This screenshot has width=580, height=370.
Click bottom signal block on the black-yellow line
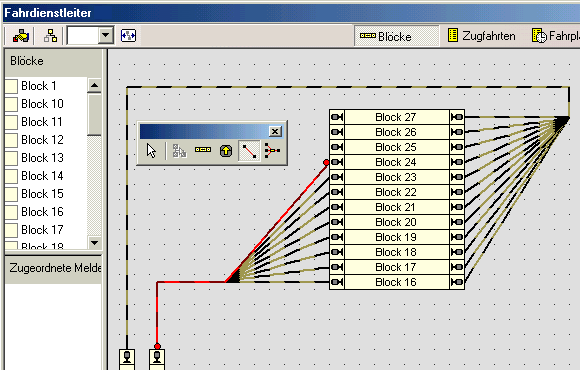127,359
